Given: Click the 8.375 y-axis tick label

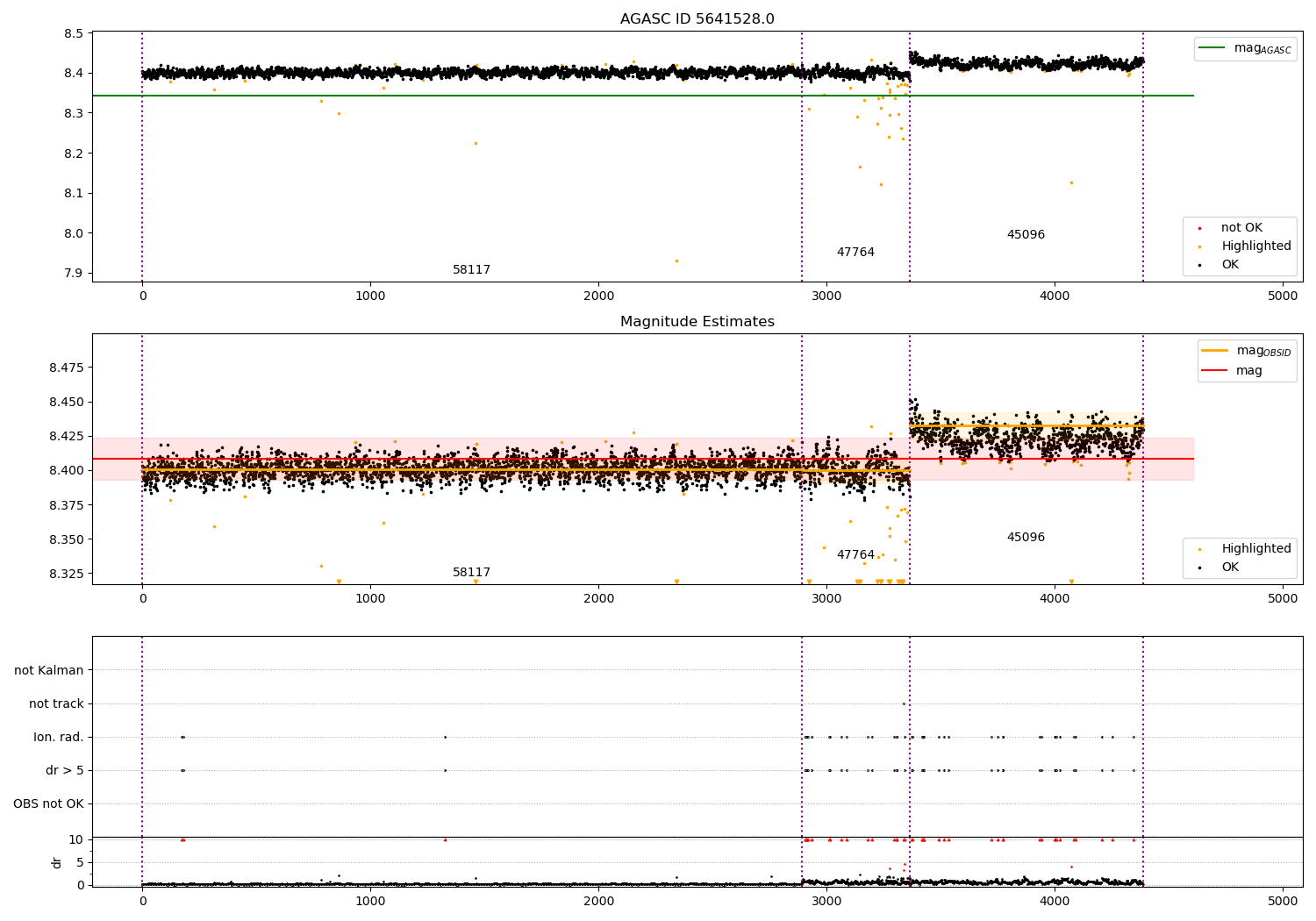Looking at the screenshot, I should point(67,505).
